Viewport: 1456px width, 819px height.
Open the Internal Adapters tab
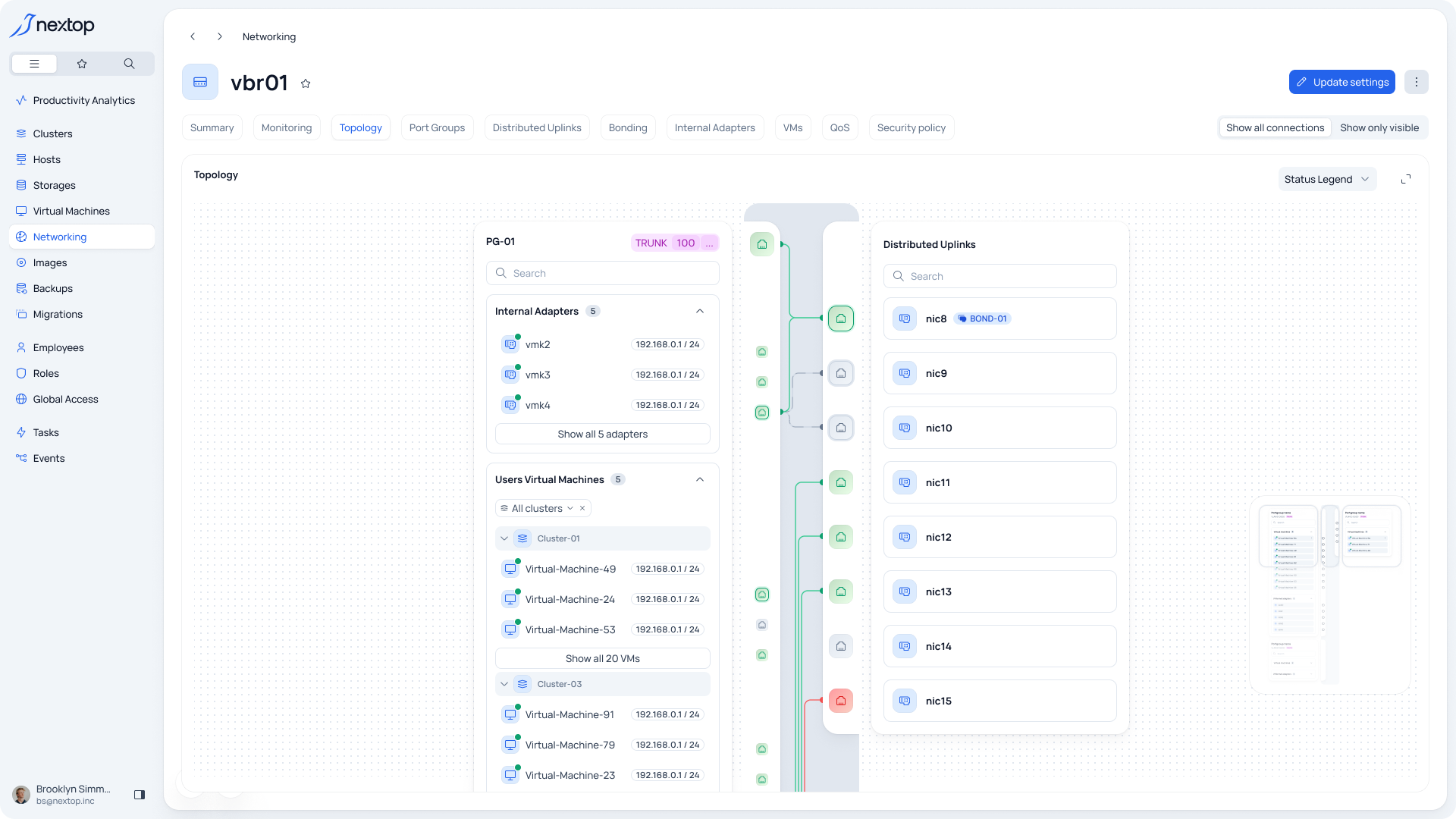click(715, 127)
